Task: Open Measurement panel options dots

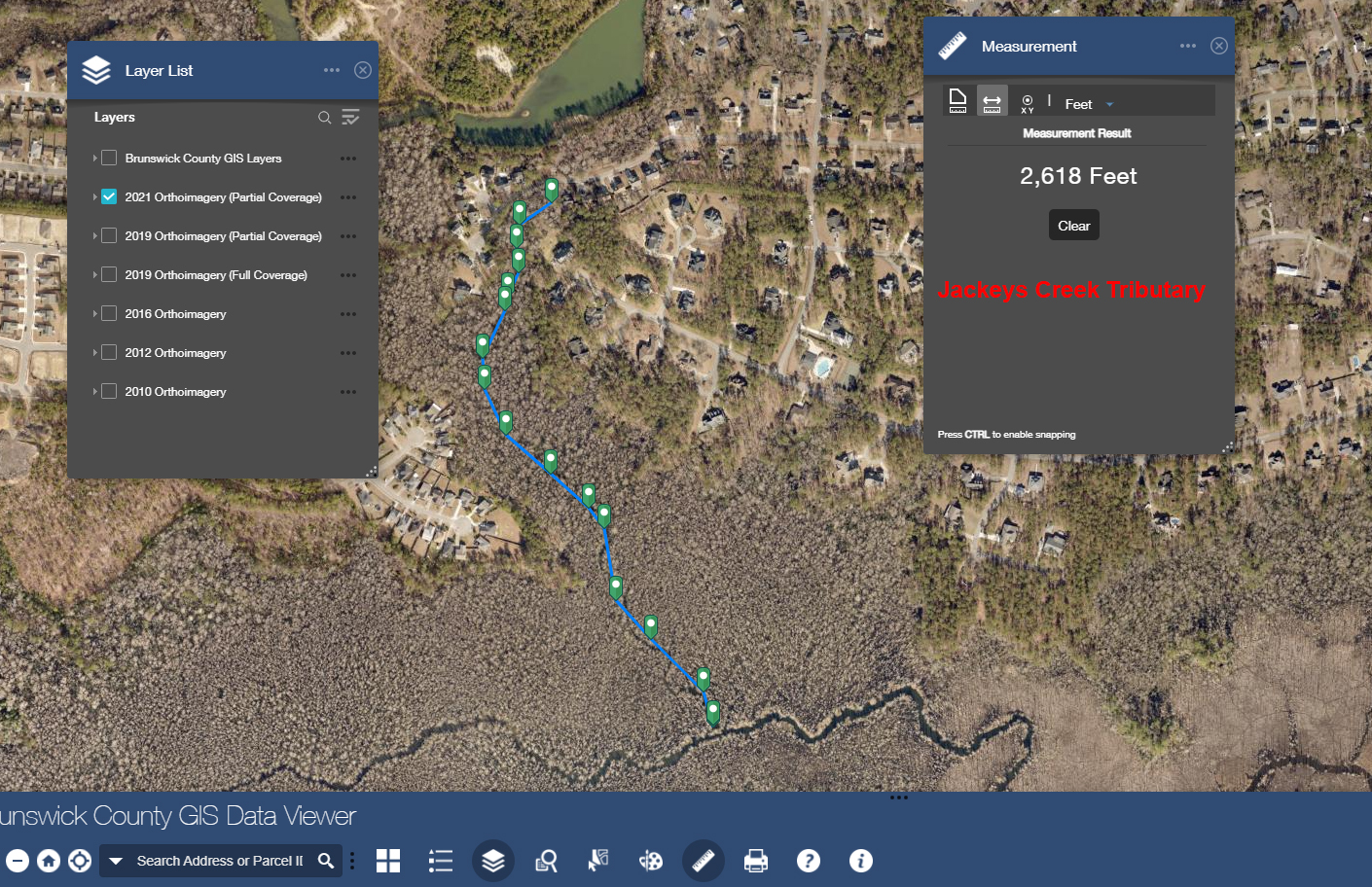Action: [x=1188, y=46]
